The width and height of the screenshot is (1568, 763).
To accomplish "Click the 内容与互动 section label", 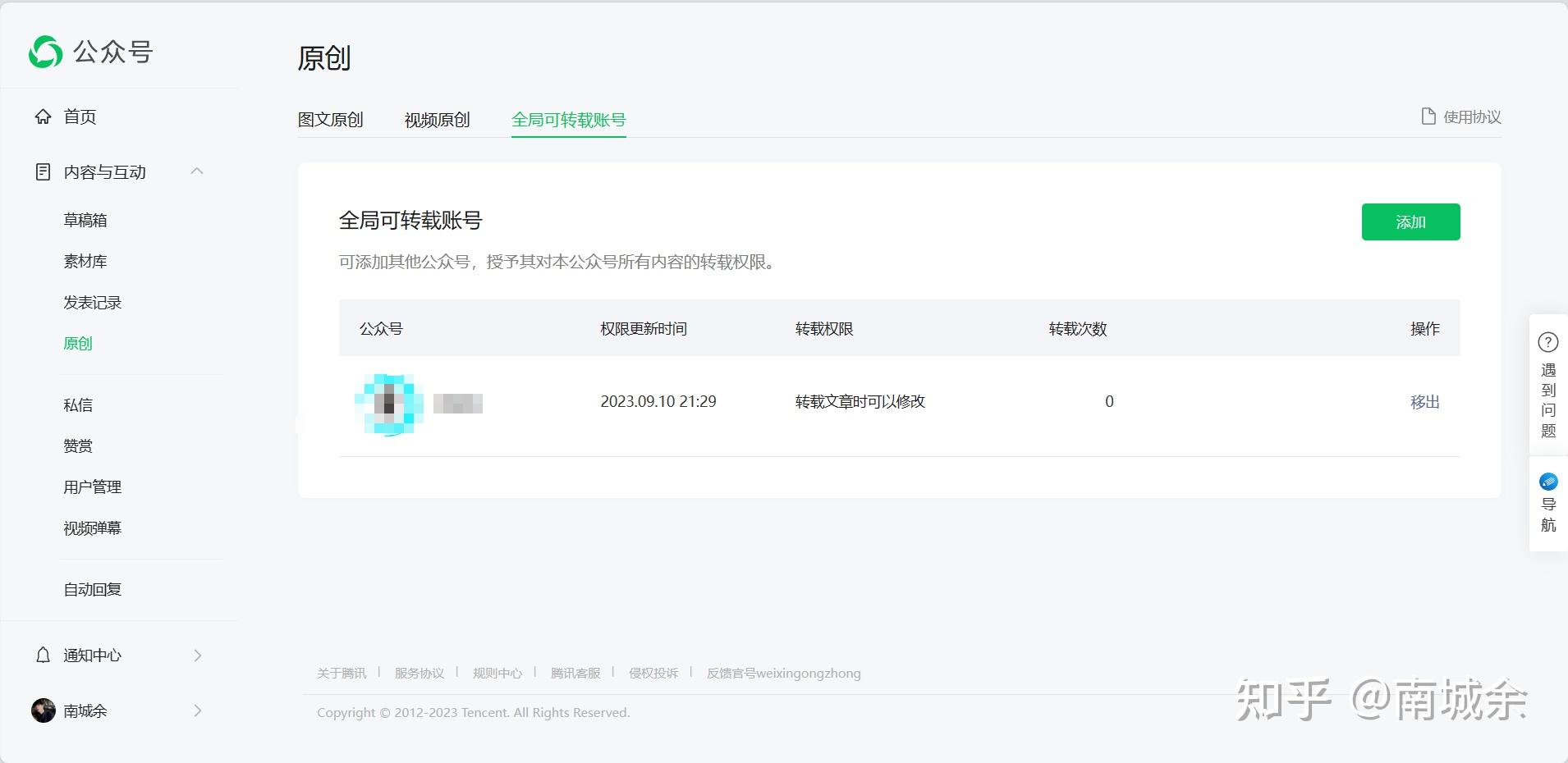I will [x=105, y=171].
